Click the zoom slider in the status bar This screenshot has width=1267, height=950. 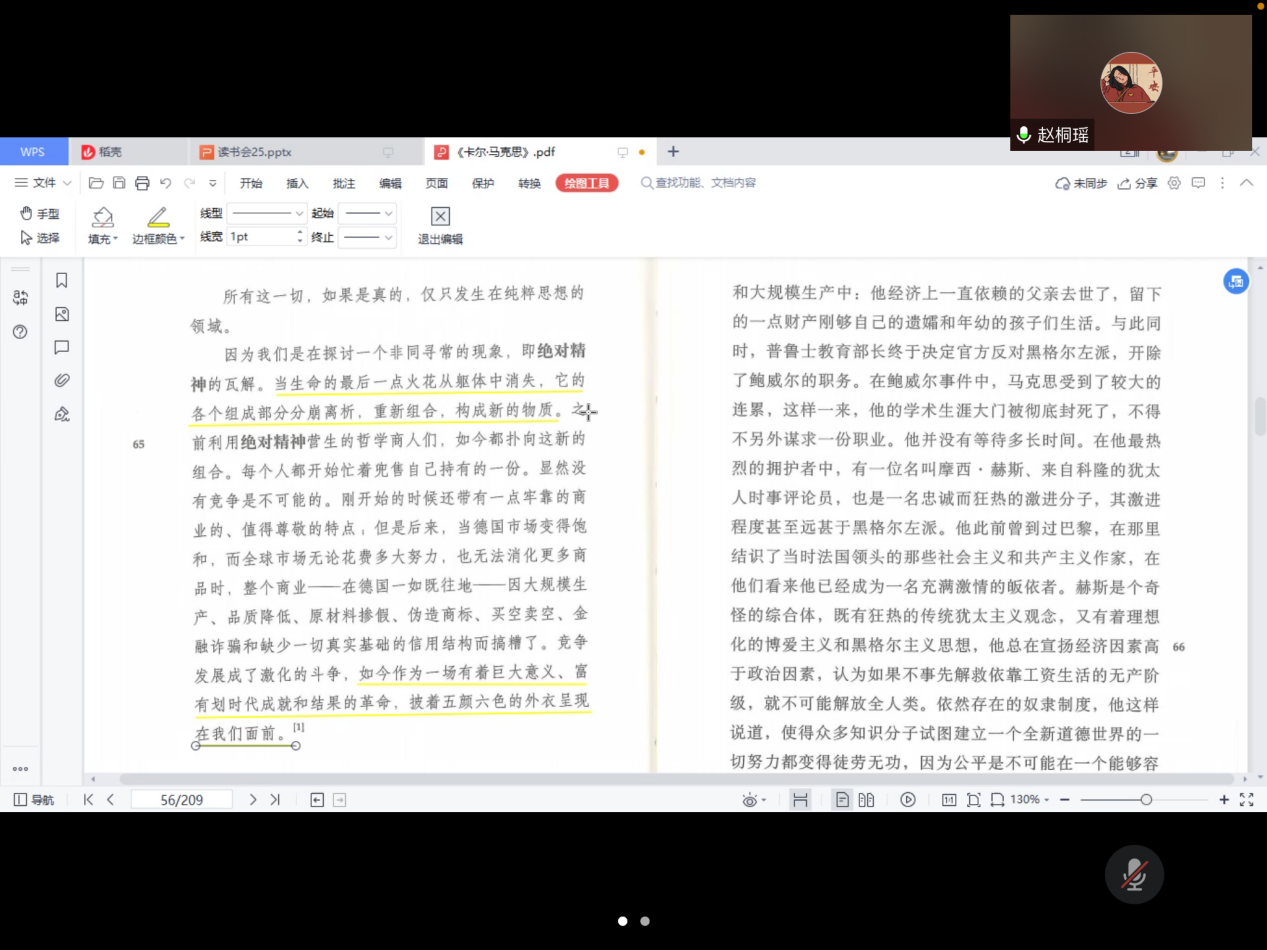click(1146, 800)
